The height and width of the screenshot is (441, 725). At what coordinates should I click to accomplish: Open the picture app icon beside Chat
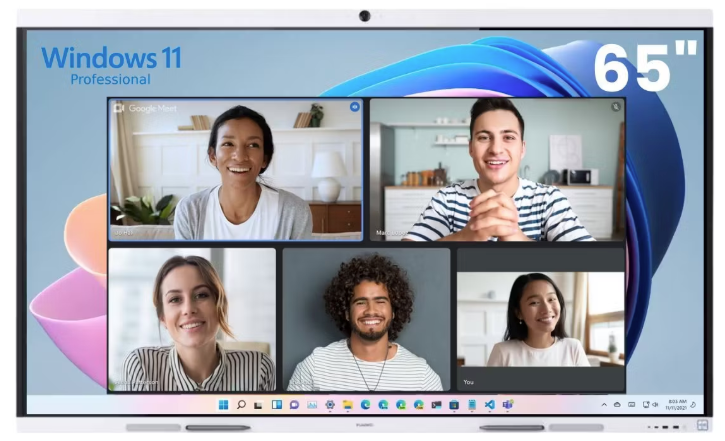pyautogui.click(x=312, y=405)
